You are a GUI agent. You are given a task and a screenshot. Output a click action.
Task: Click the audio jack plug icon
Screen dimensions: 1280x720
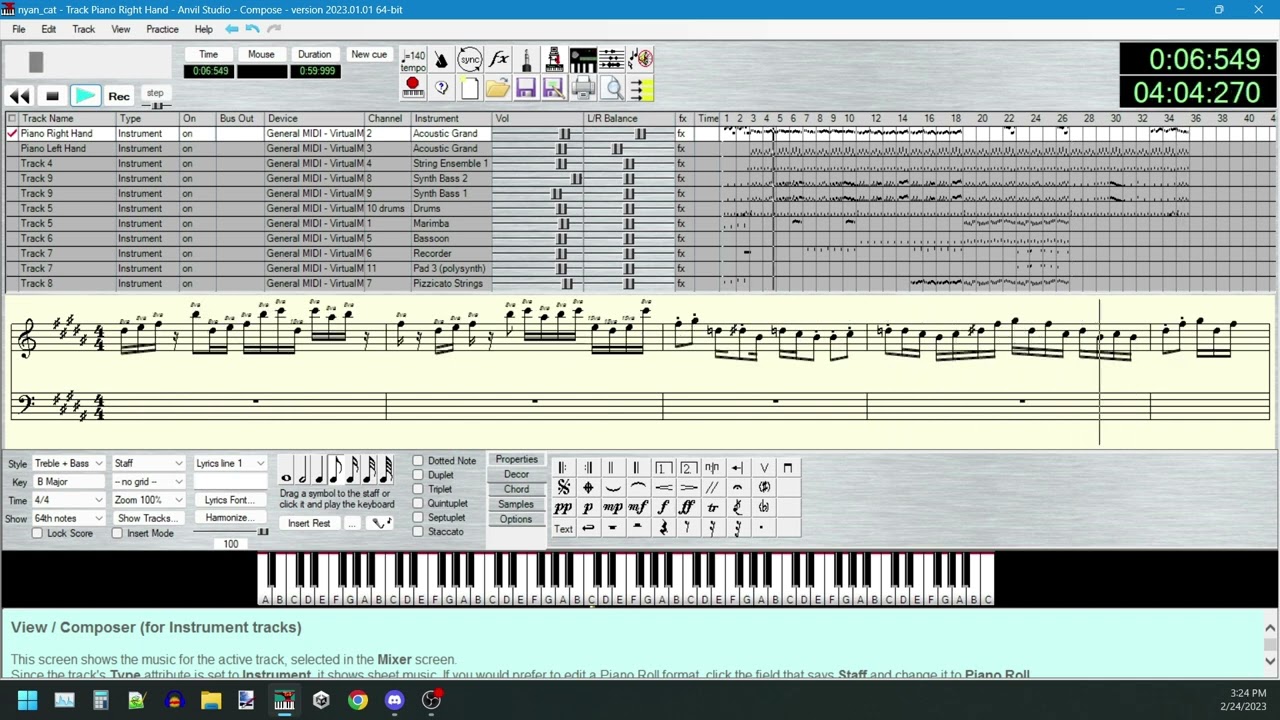526,60
